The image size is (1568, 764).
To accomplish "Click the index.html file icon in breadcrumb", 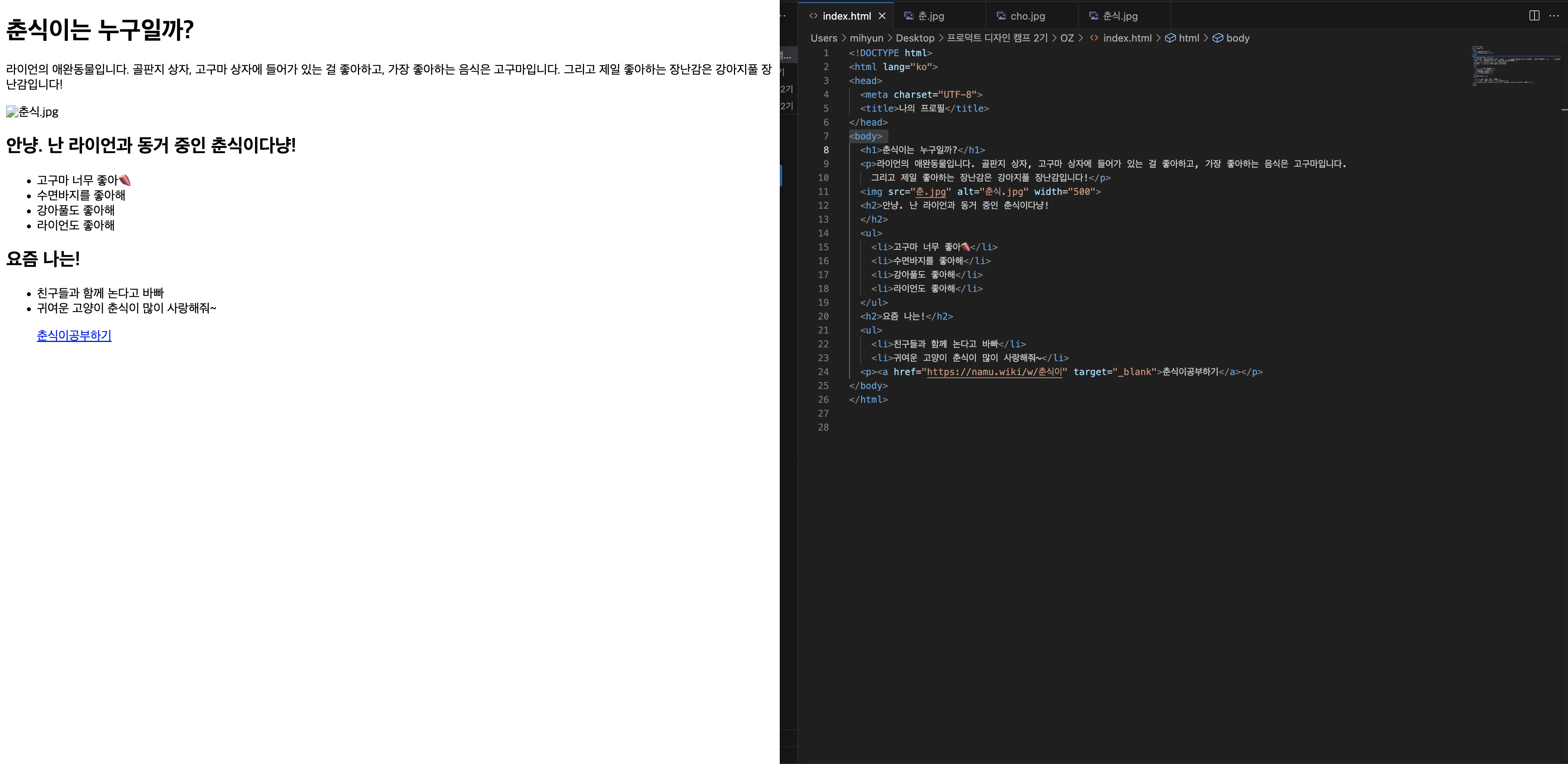I will click(x=1094, y=39).
